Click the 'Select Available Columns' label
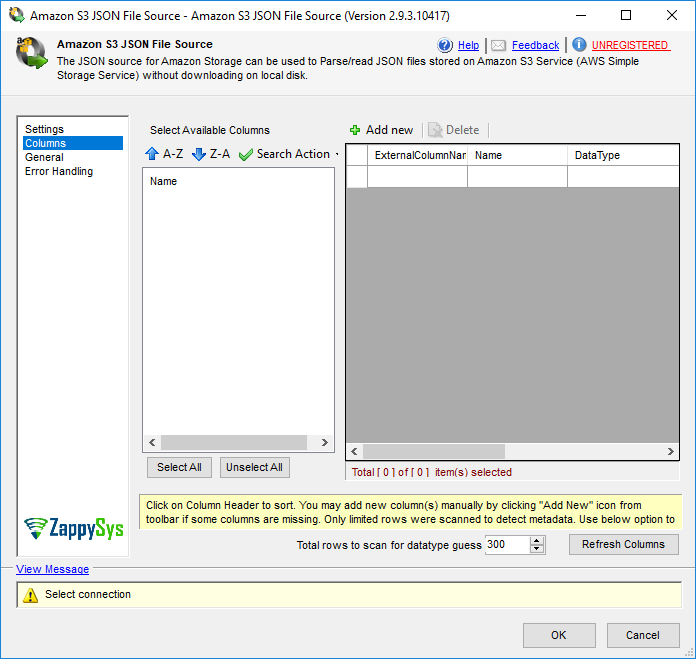Viewport: 696px width, 659px height. point(210,130)
